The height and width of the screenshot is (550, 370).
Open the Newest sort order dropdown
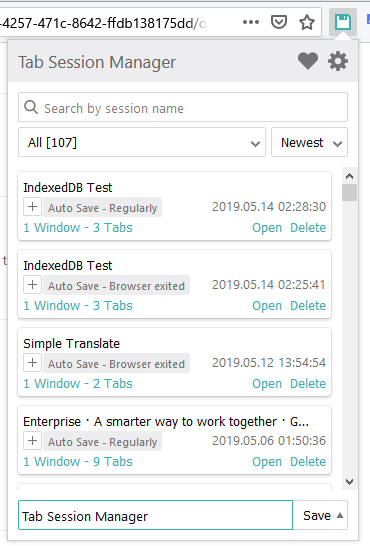pyautogui.click(x=309, y=142)
